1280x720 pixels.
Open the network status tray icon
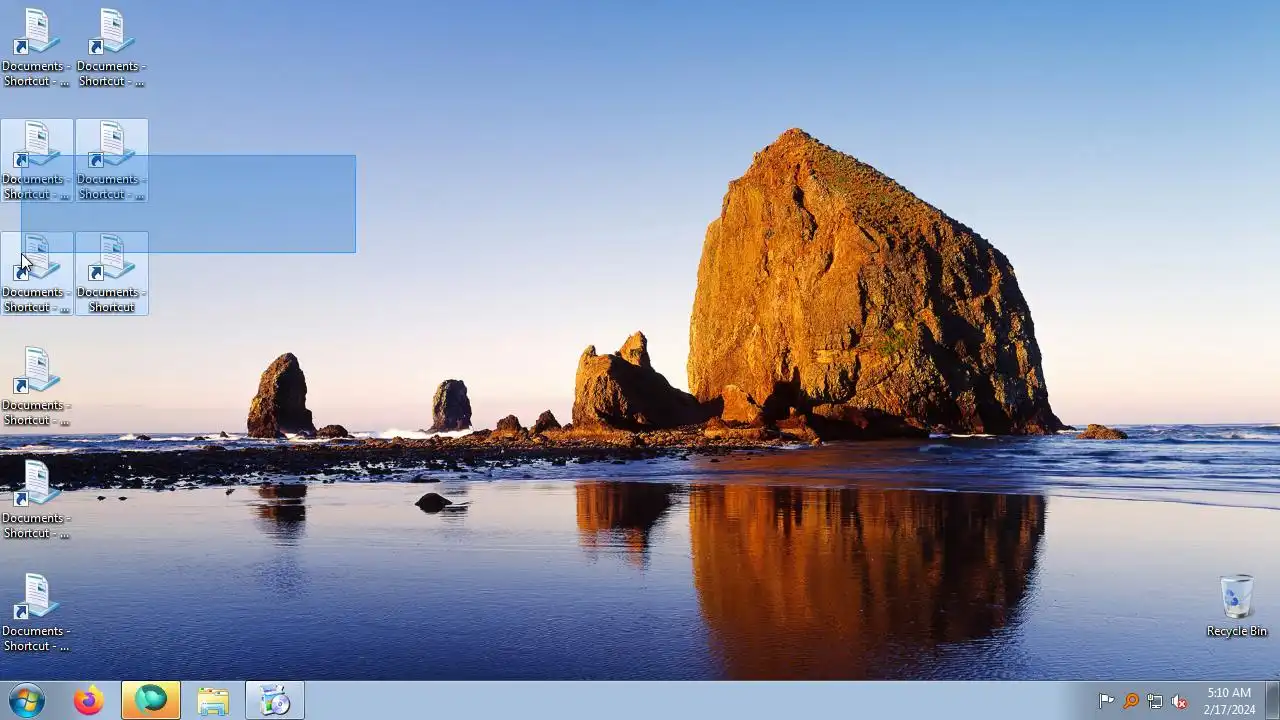click(x=1155, y=701)
